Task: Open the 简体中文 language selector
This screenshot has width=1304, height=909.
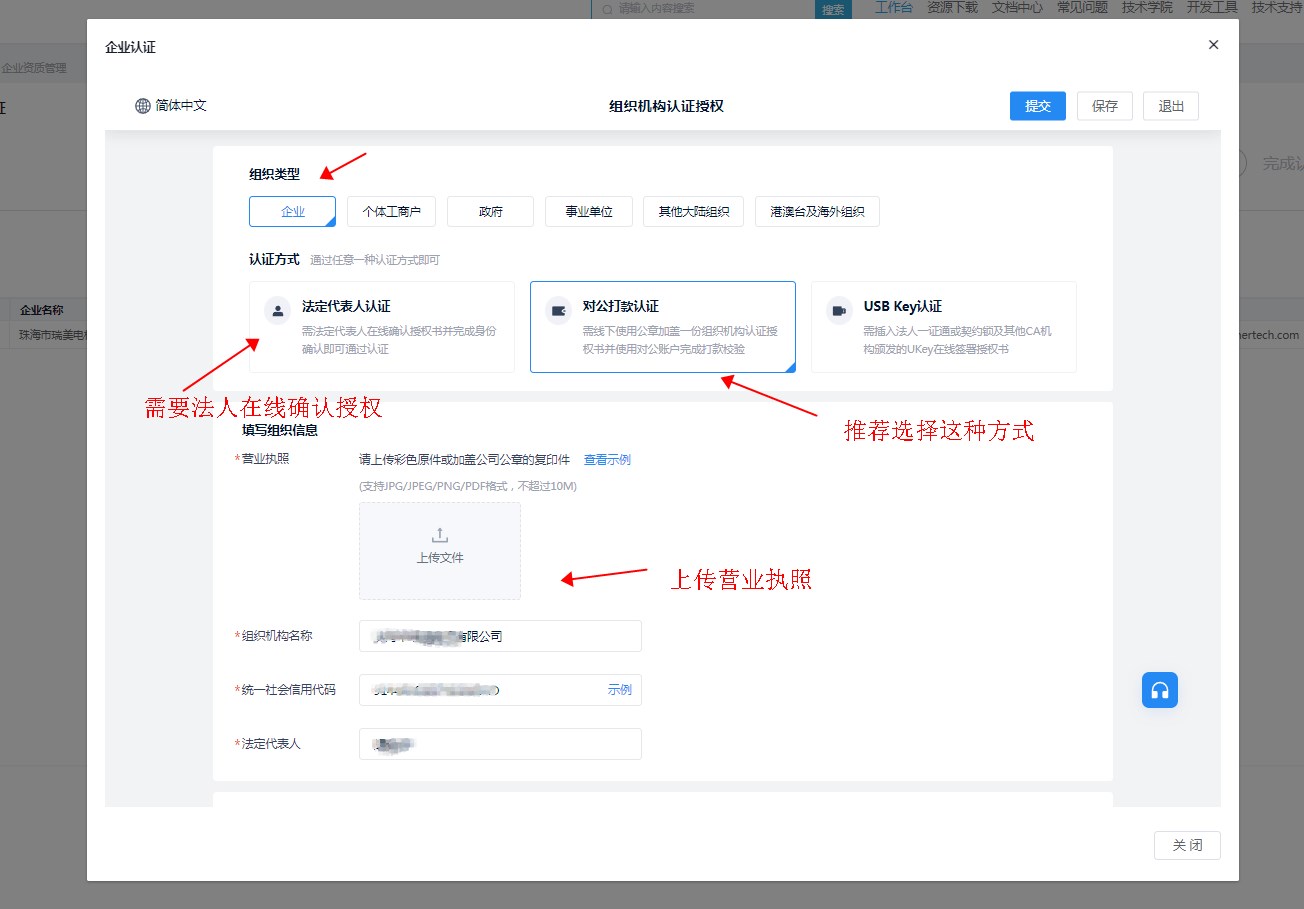Action: (x=171, y=106)
